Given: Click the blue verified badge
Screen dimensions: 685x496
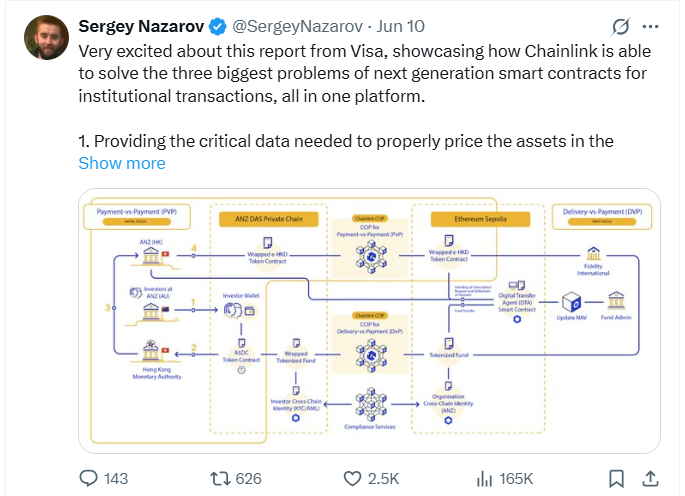Looking at the screenshot, I should [218, 27].
